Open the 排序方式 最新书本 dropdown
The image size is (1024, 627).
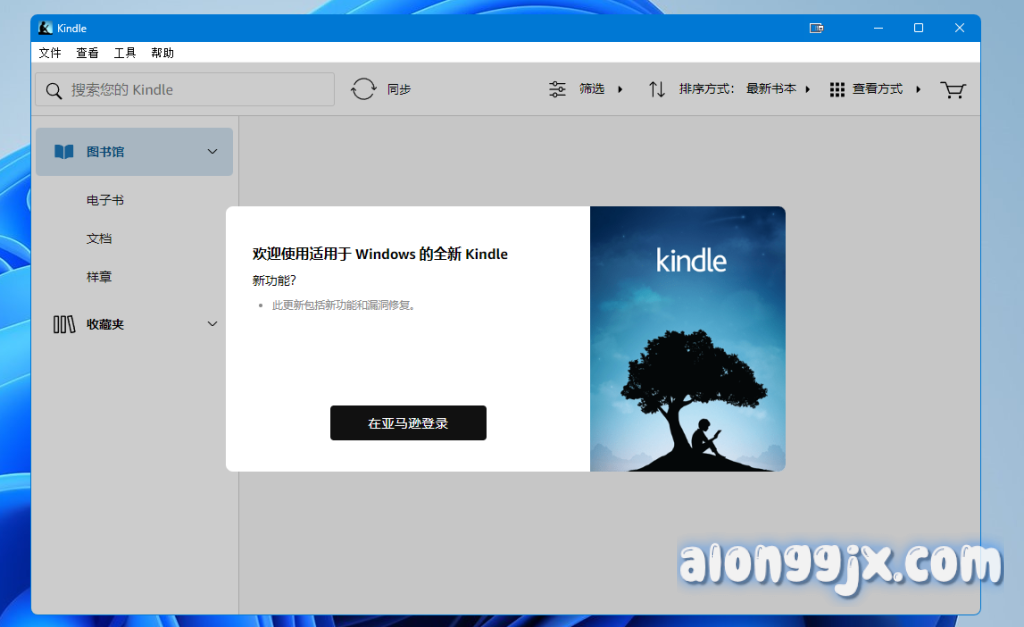point(776,89)
